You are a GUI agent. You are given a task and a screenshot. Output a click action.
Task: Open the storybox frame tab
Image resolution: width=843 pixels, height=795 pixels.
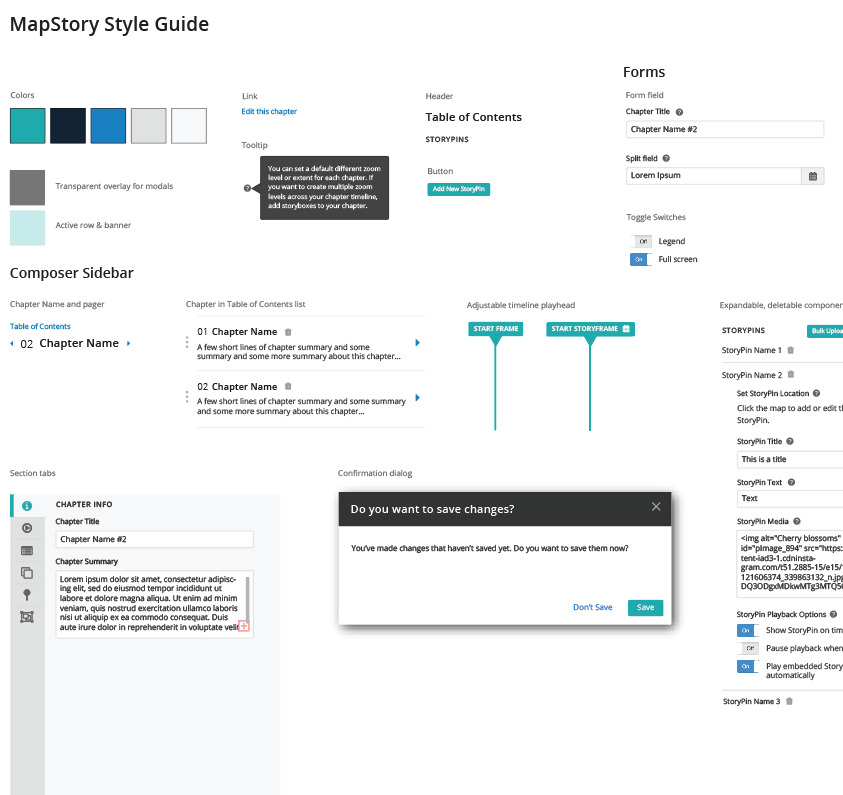pos(27,617)
